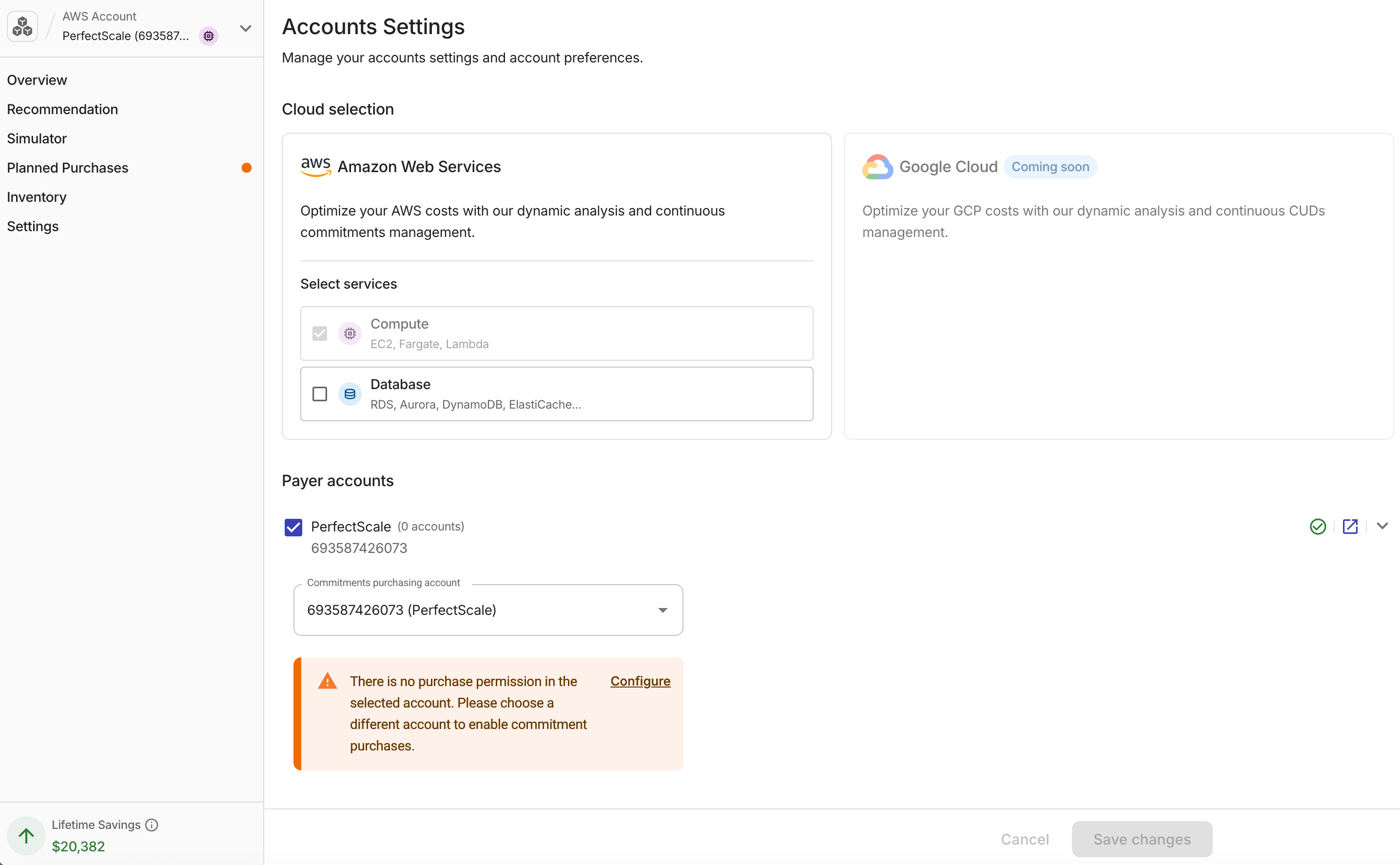Open Settings in the sidebar
The image size is (1400, 865).
(33, 226)
